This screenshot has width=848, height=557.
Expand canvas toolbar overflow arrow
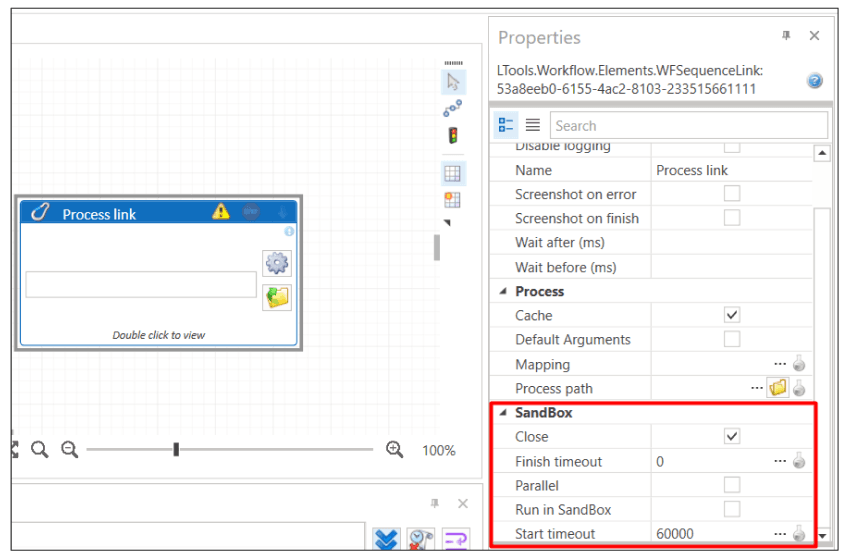[x=447, y=222]
